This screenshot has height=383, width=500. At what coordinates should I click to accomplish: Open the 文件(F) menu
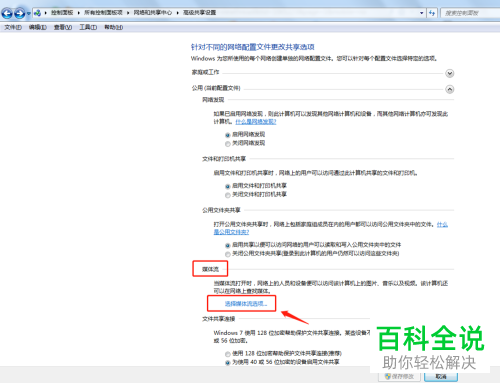pyautogui.click(x=13, y=27)
